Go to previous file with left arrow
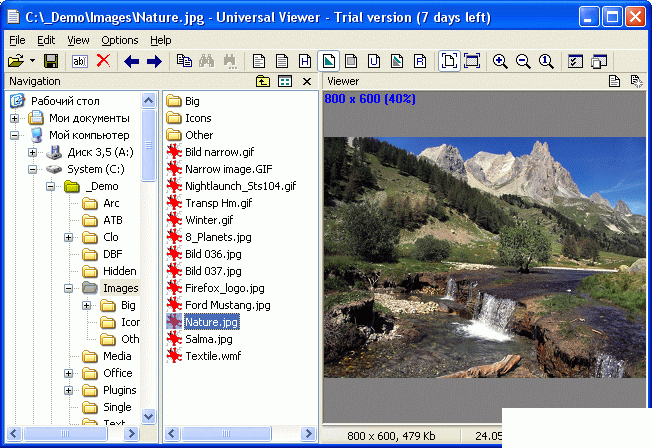Screen dimensions: 652x448 click(131, 62)
